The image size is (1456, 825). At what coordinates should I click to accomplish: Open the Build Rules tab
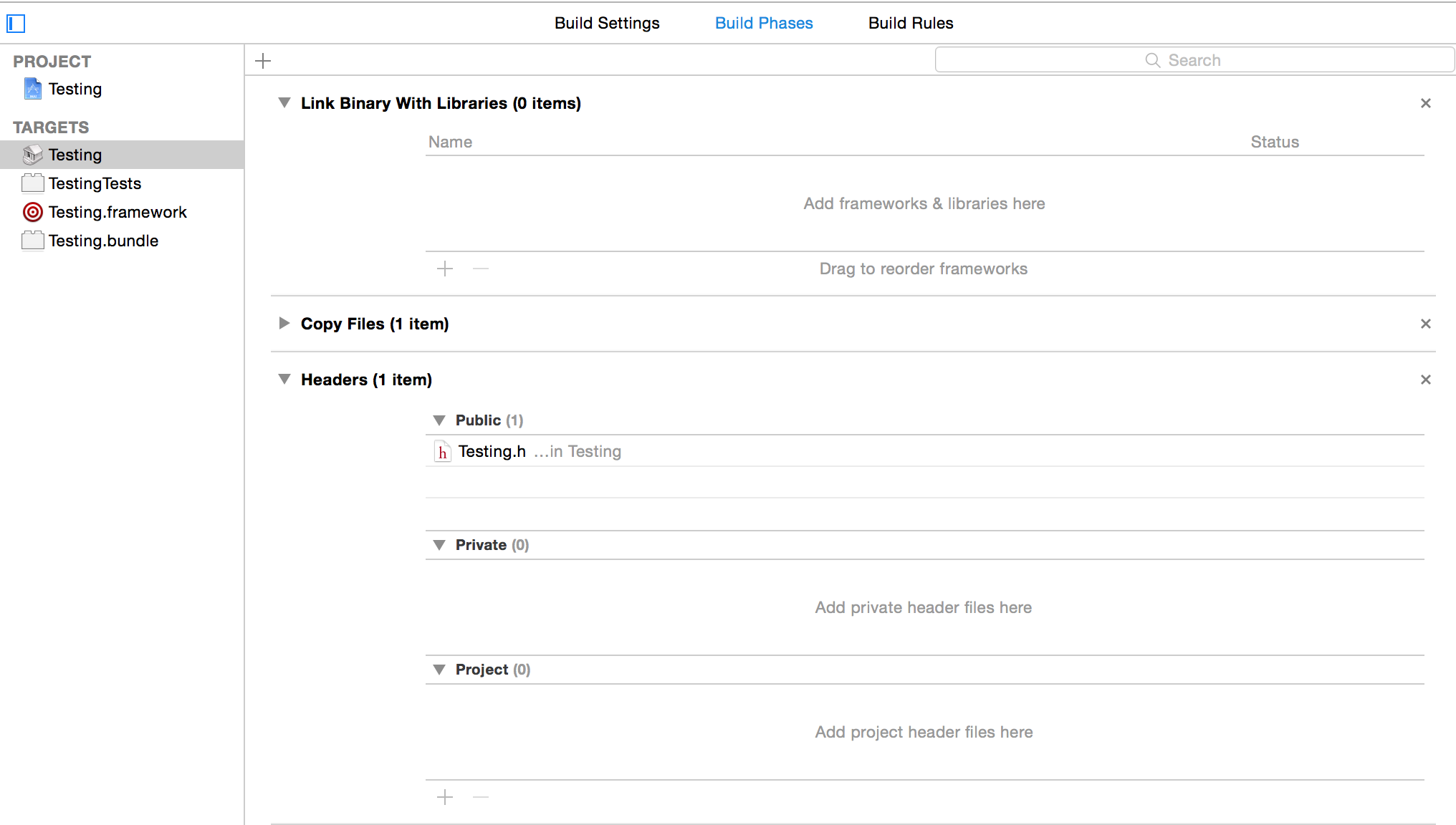click(911, 24)
